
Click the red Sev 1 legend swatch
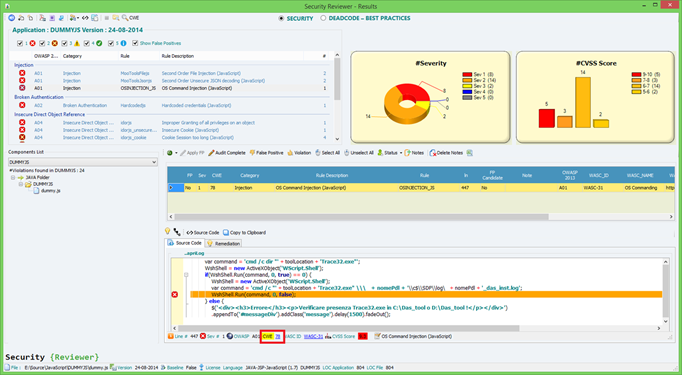click(467, 74)
